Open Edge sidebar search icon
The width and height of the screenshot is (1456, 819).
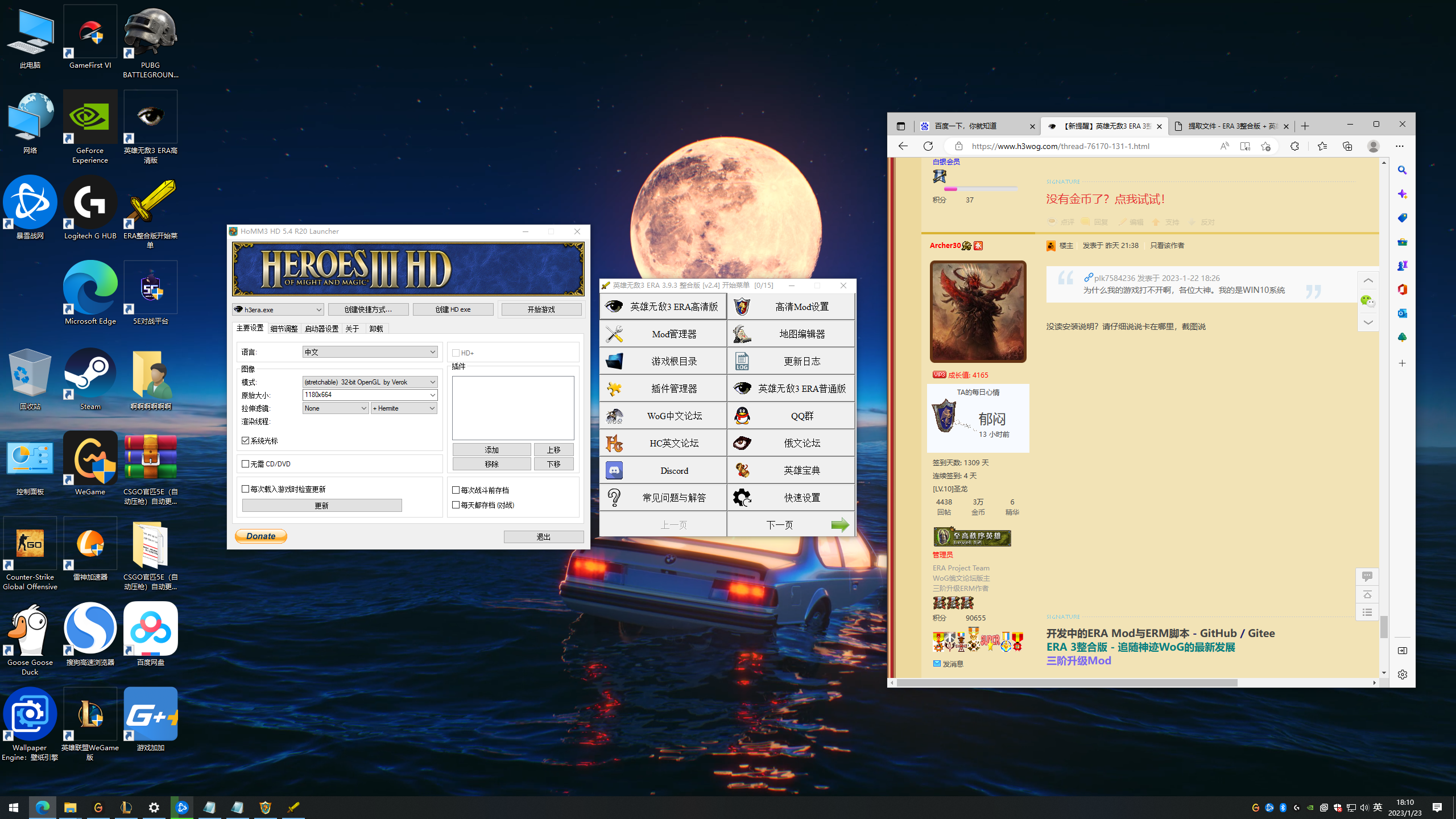point(1403,170)
